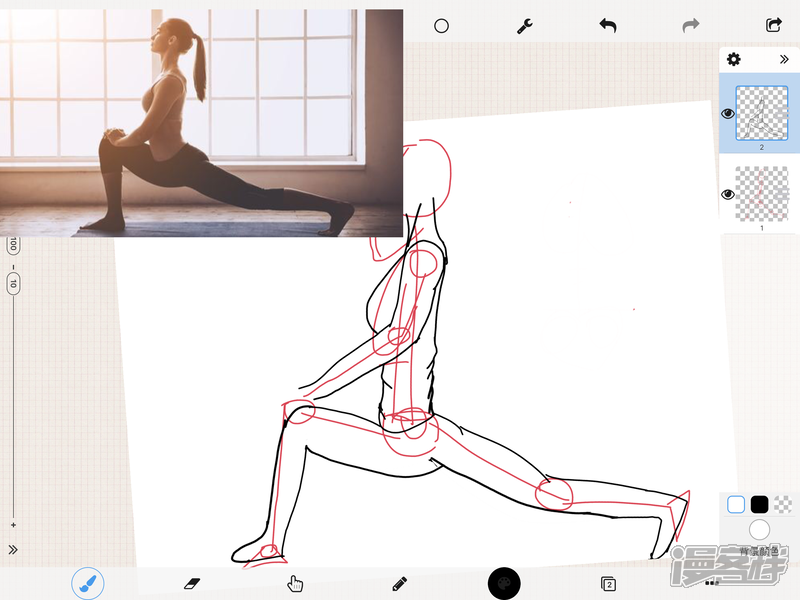This screenshot has width=800, height=600.
Task: Click the greyed-out redo arrow
Action: (x=690, y=26)
